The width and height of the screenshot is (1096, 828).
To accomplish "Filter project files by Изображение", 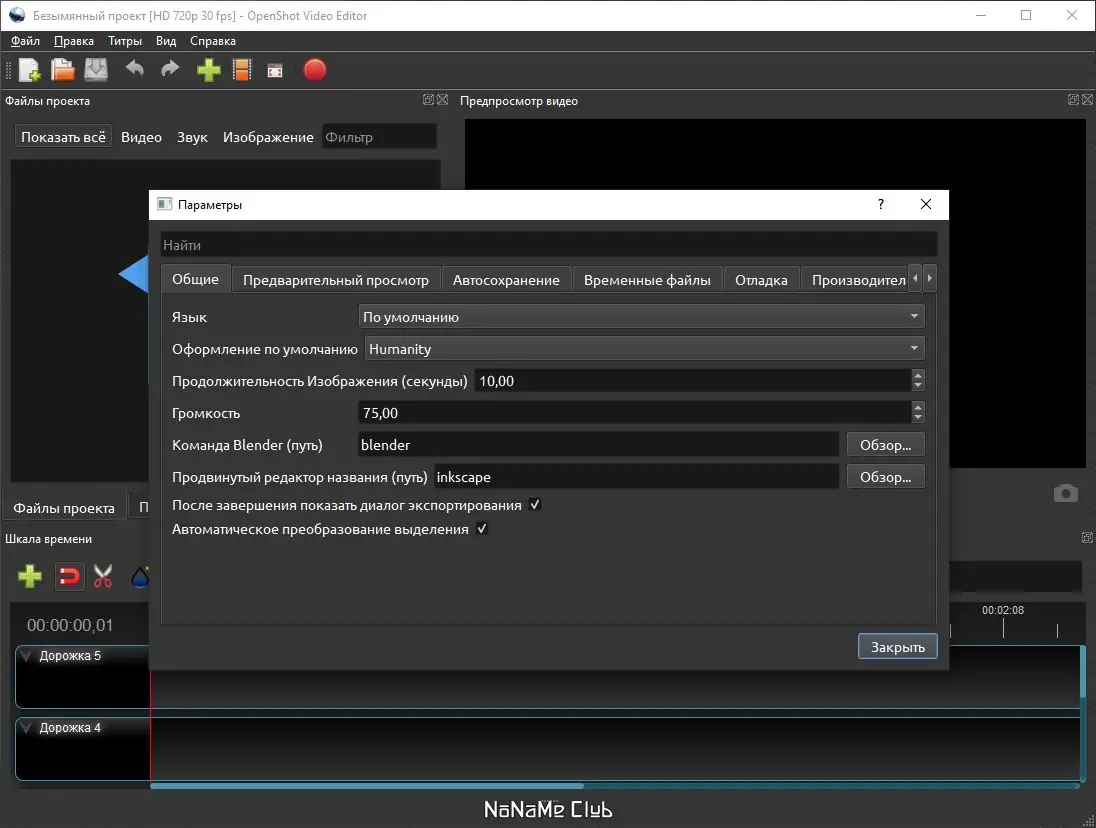I will click(x=268, y=137).
